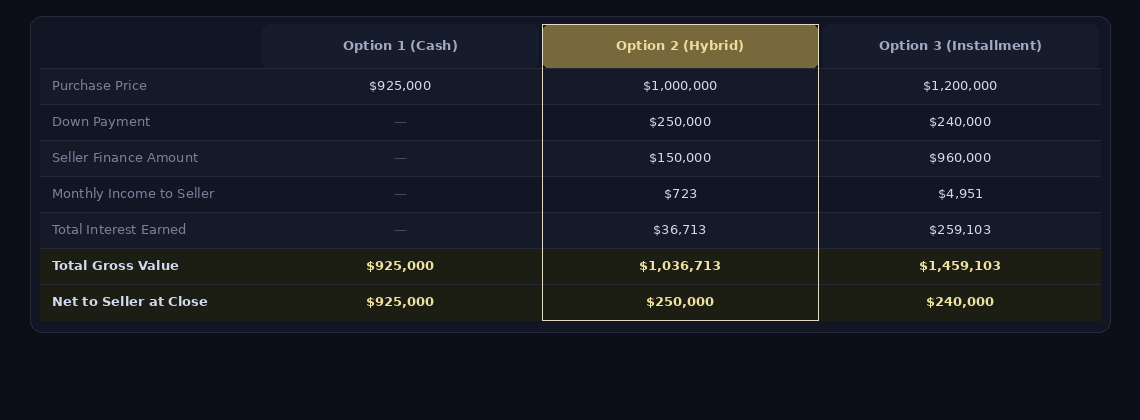Select the Option 1 (Cash) column header
The height and width of the screenshot is (420, 1140).
point(400,46)
